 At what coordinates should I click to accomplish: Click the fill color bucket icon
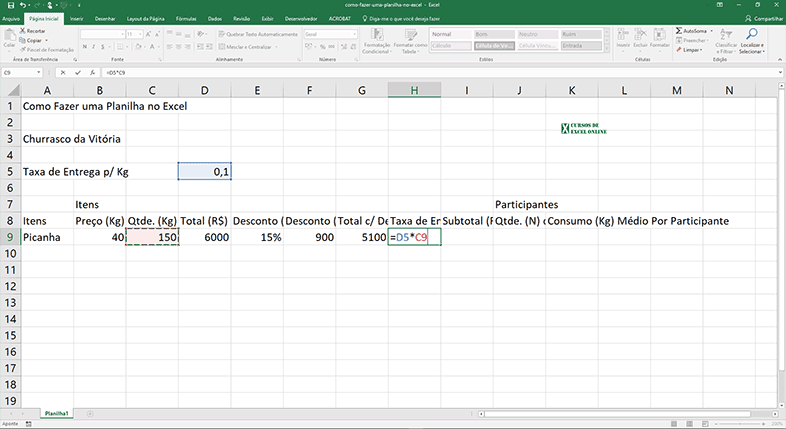[137, 47]
